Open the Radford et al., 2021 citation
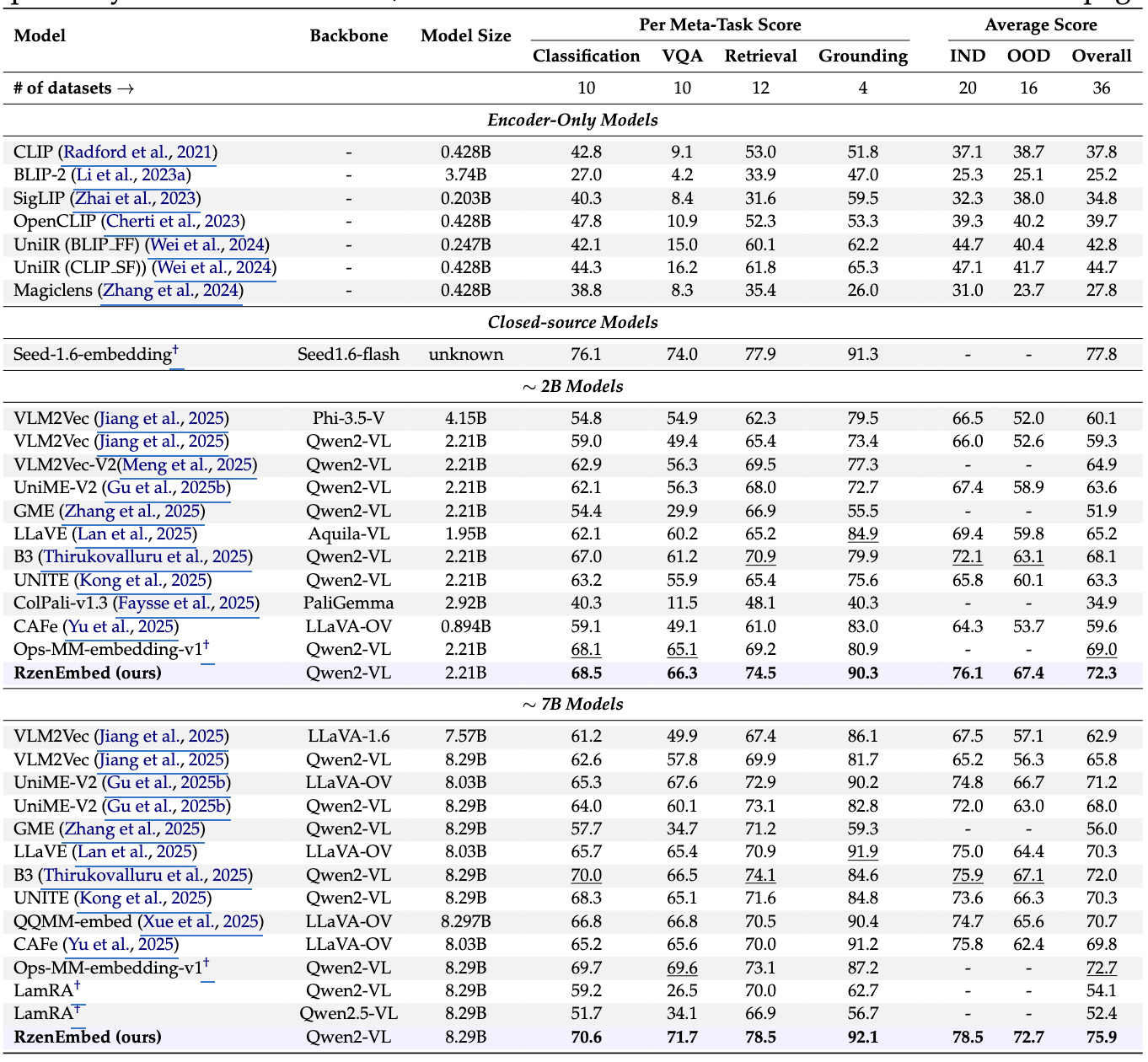The width and height of the screenshot is (1148, 1062). point(137,153)
